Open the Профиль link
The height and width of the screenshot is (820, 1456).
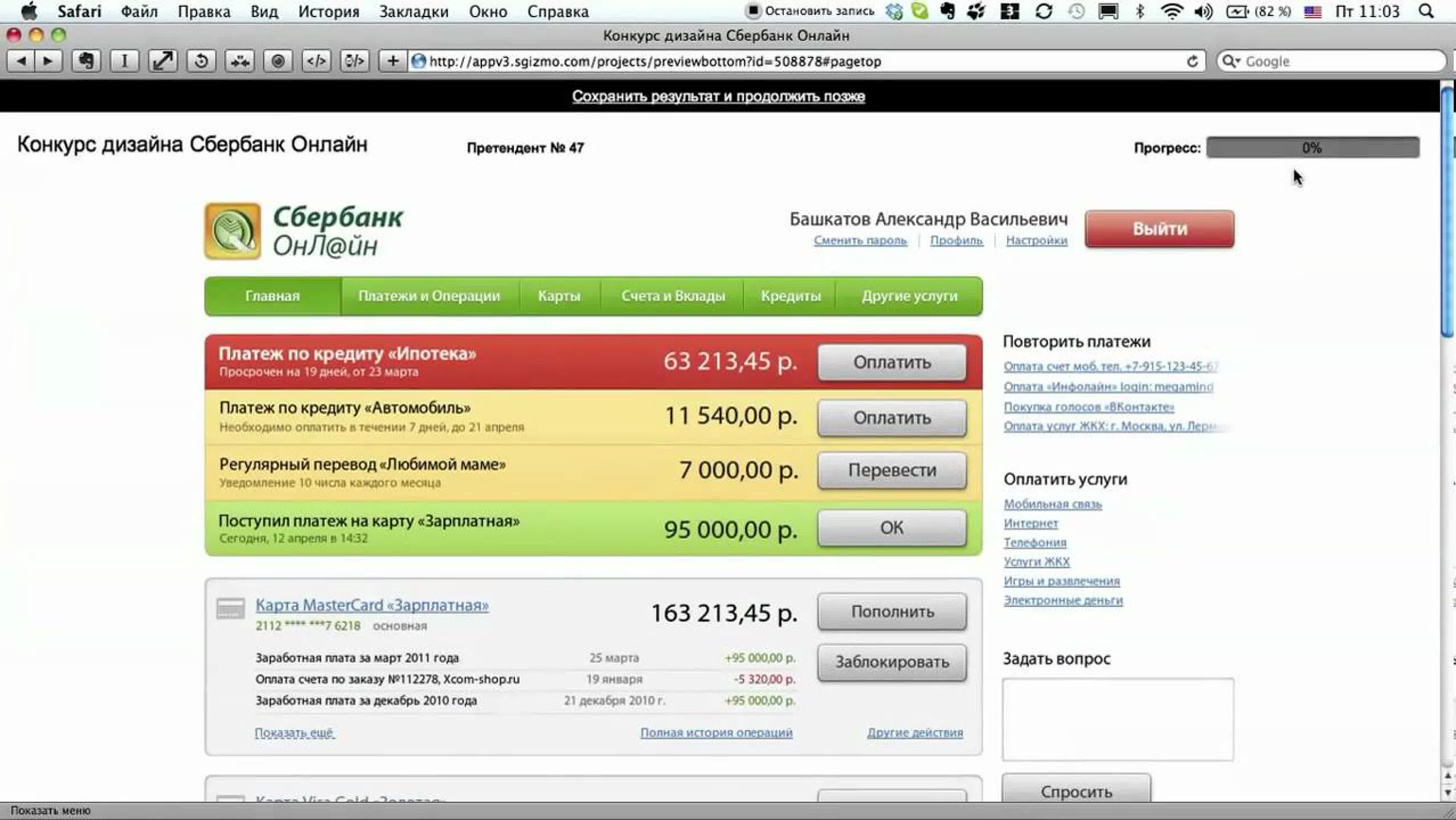(956, 241)
